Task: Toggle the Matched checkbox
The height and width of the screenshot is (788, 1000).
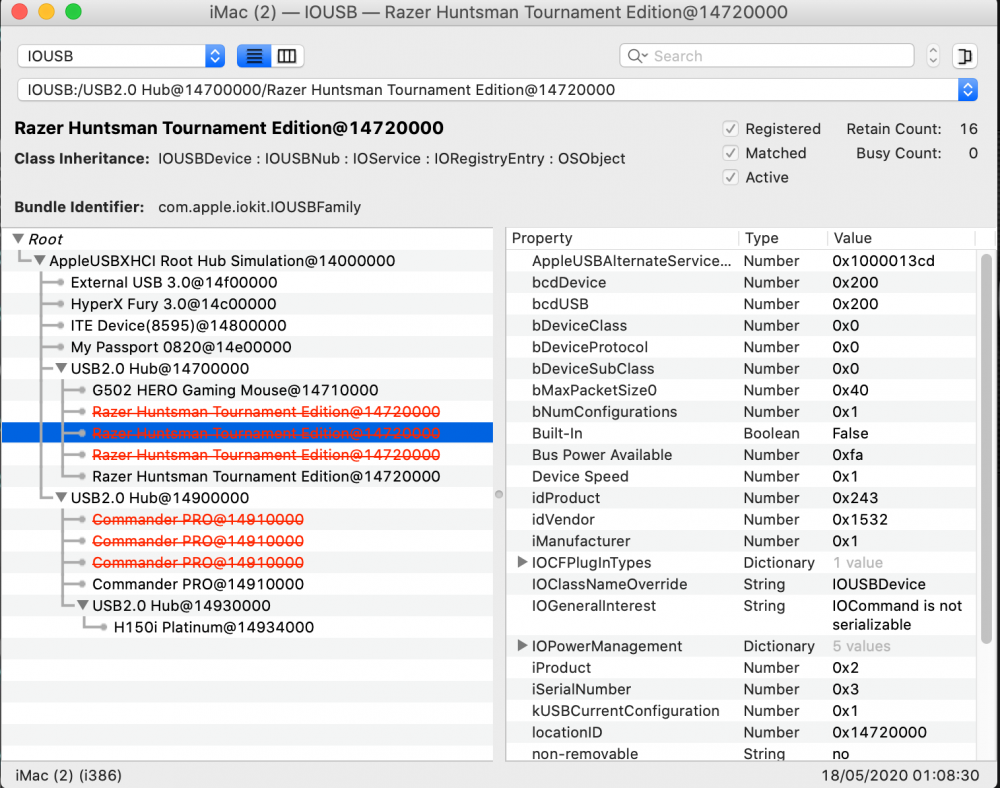Action: tap(731, 153)
